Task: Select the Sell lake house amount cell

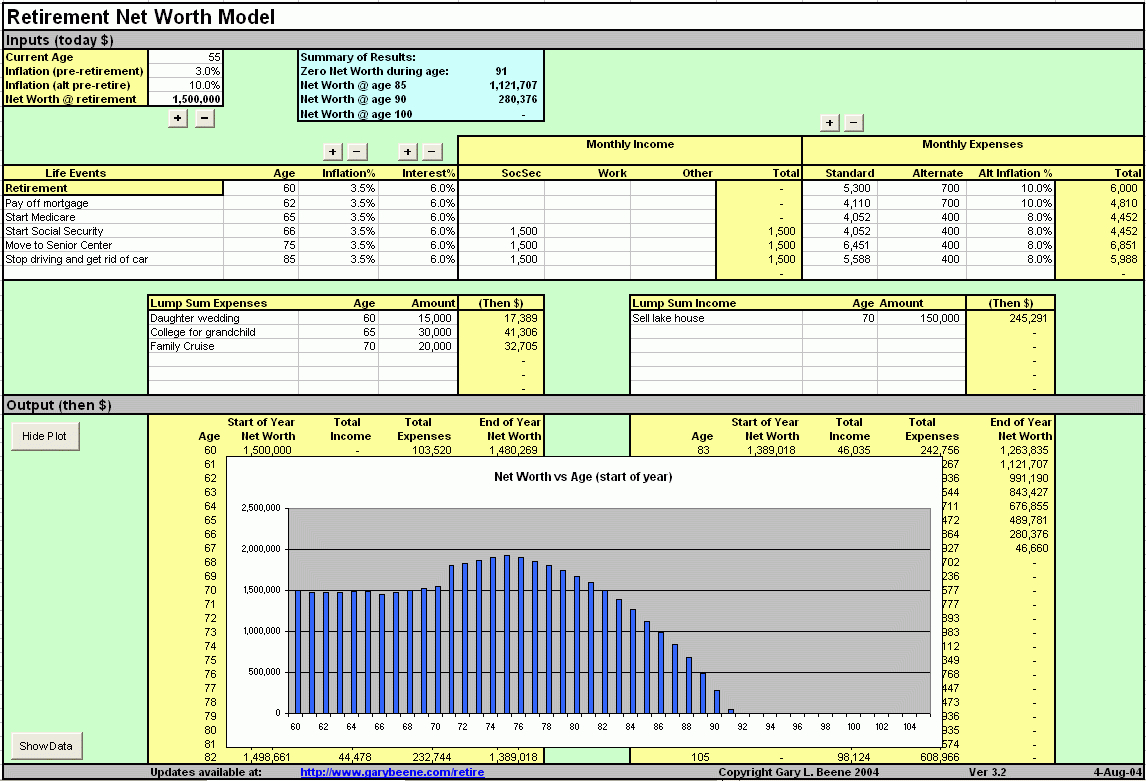Action: [x=921, y=318]
